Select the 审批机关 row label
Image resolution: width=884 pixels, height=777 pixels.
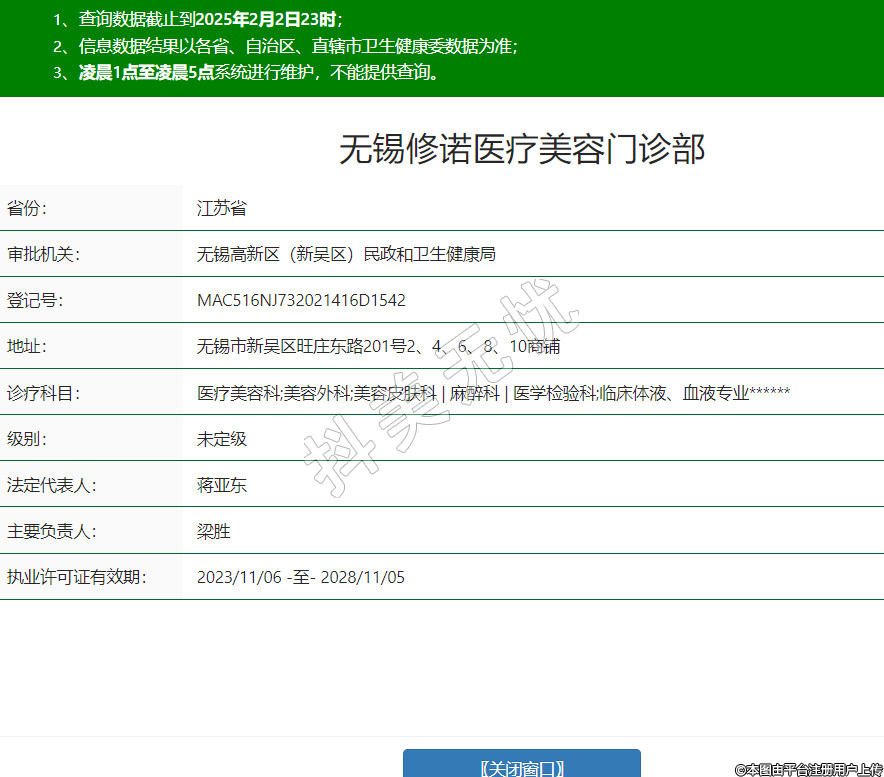click(43, 254)
